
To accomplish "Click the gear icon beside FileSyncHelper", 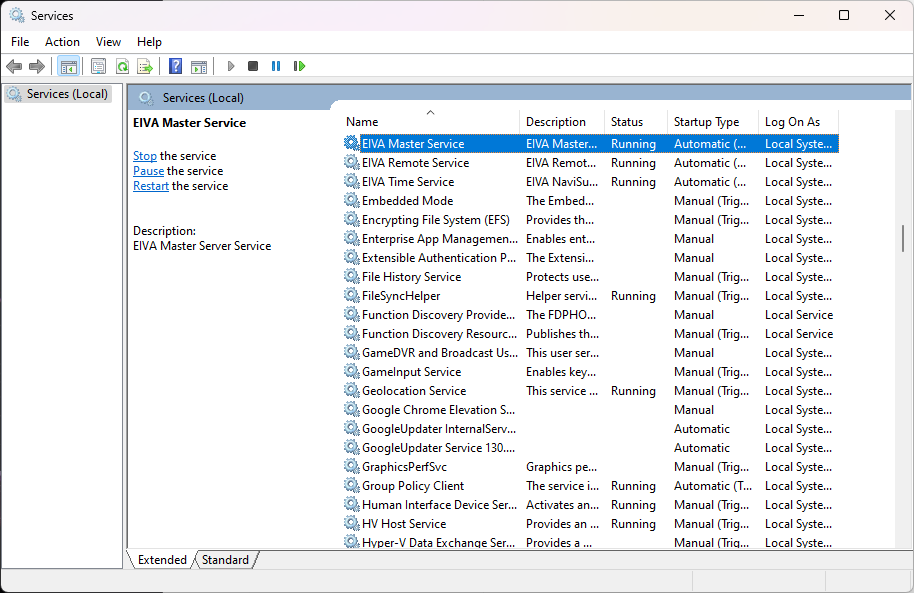I will (351, 295).
